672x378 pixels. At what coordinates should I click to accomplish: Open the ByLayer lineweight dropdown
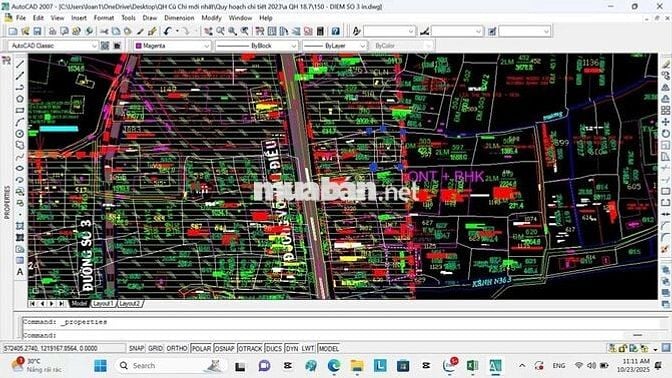[335, 45]
